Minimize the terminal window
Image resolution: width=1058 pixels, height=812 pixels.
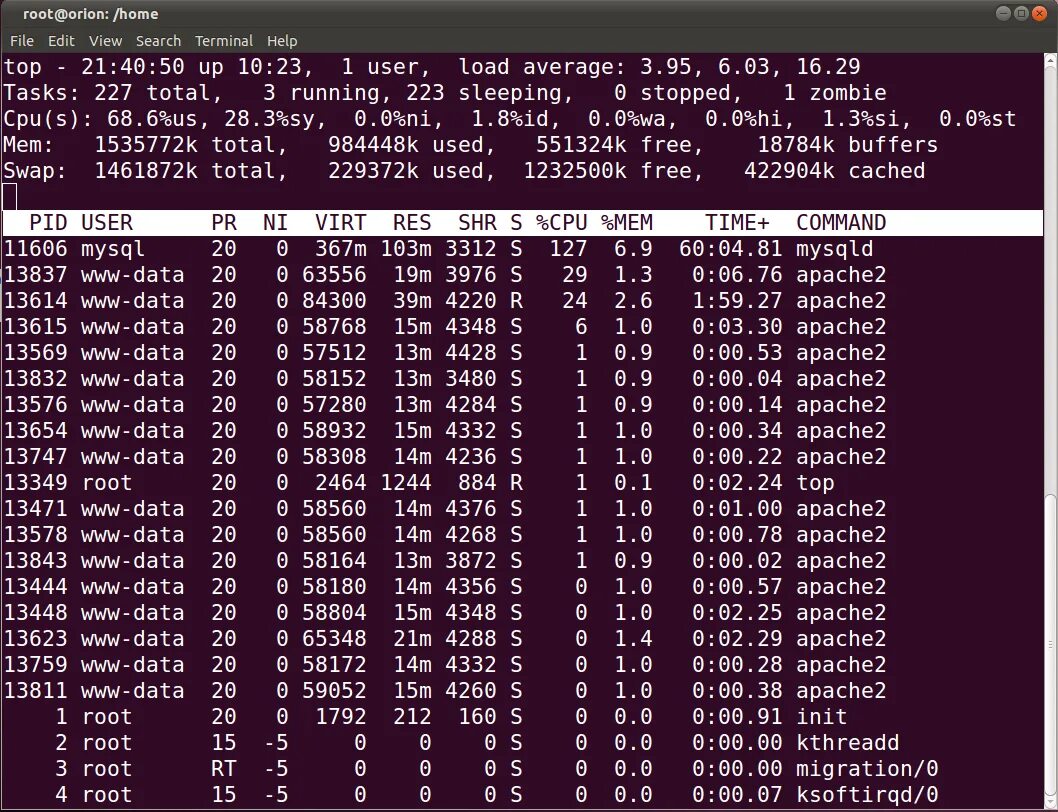pyautogui.click(x=1003, y=13)
